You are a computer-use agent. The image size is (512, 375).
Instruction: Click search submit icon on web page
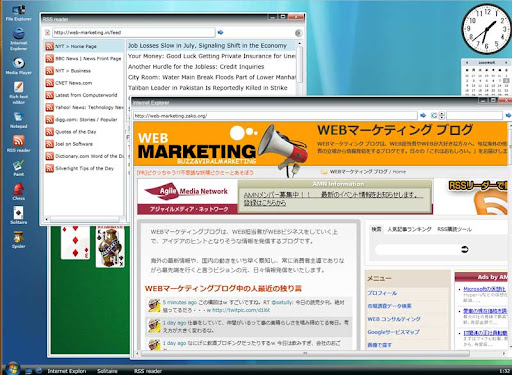tap(465, 249)
